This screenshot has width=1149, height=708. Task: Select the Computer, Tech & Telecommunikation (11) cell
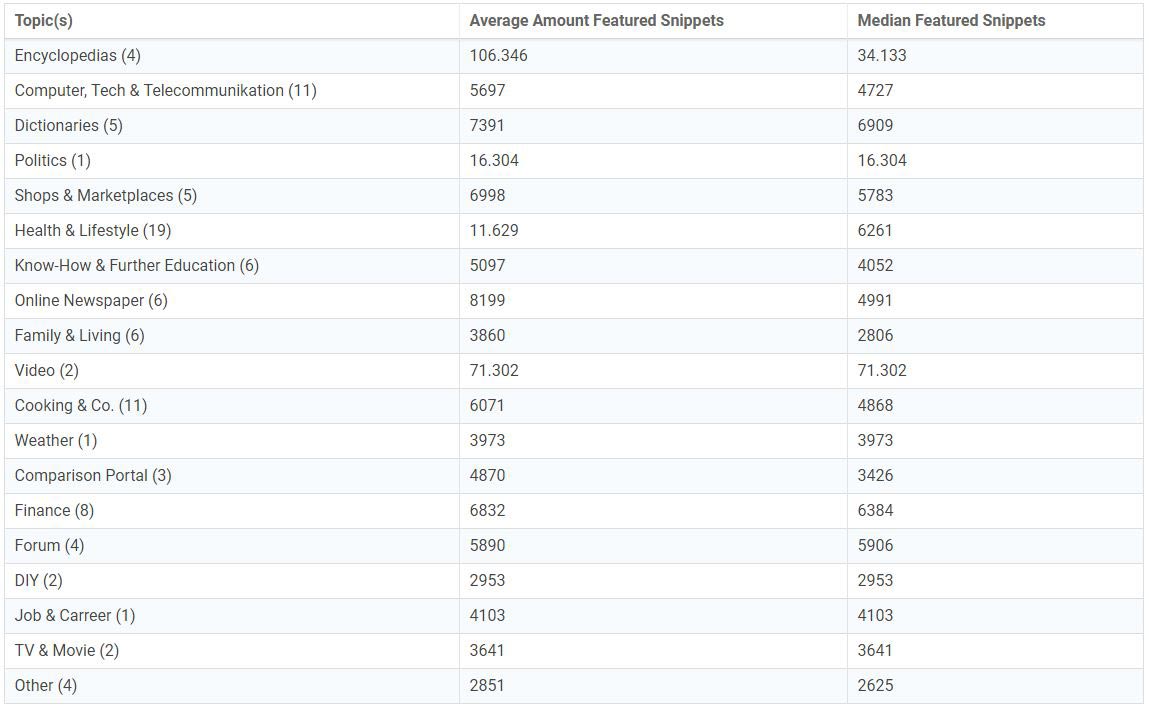pyautogui.click(x=165, y=90)
